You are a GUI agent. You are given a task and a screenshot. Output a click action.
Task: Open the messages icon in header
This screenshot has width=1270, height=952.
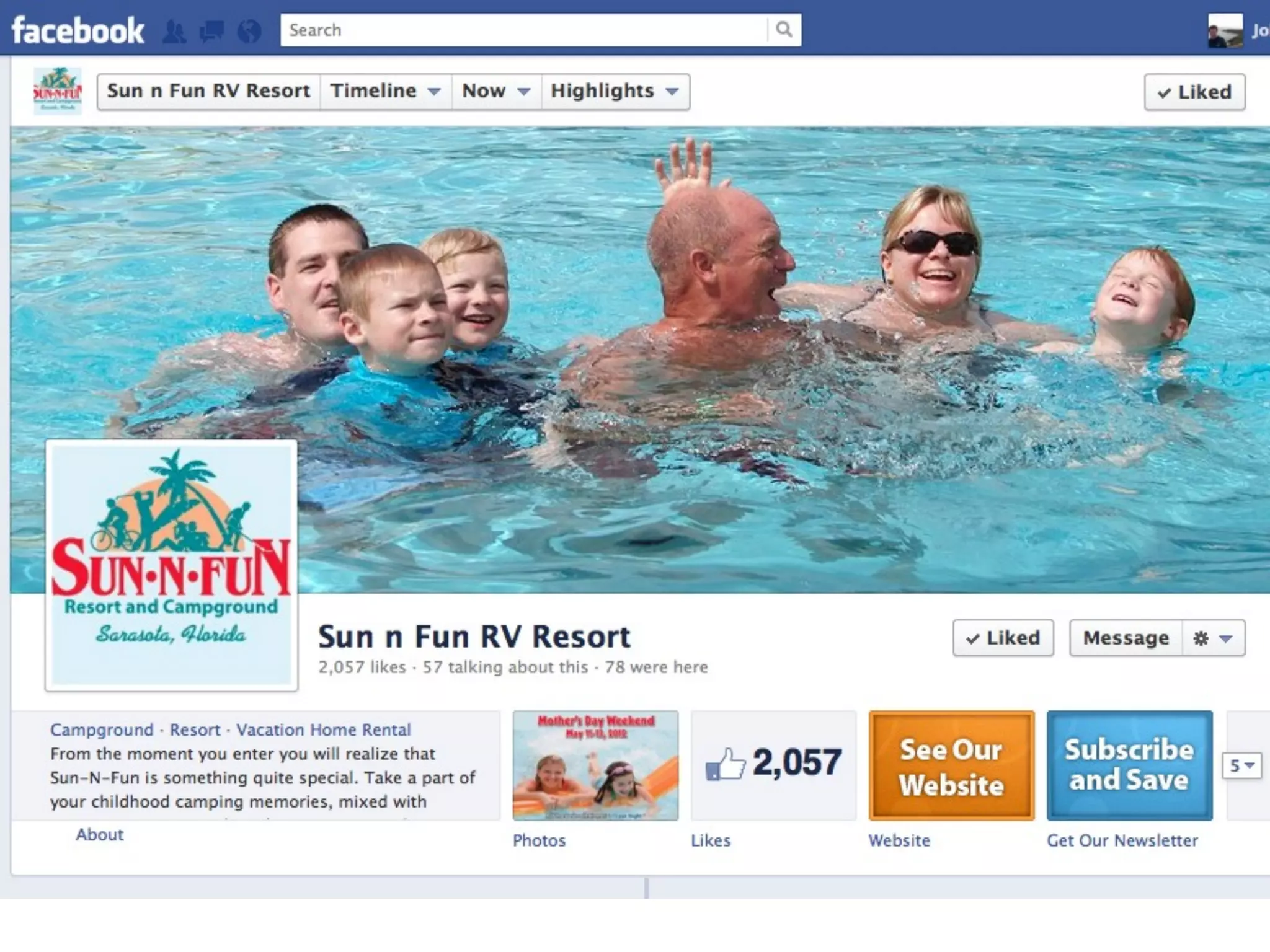pos(211,31)
